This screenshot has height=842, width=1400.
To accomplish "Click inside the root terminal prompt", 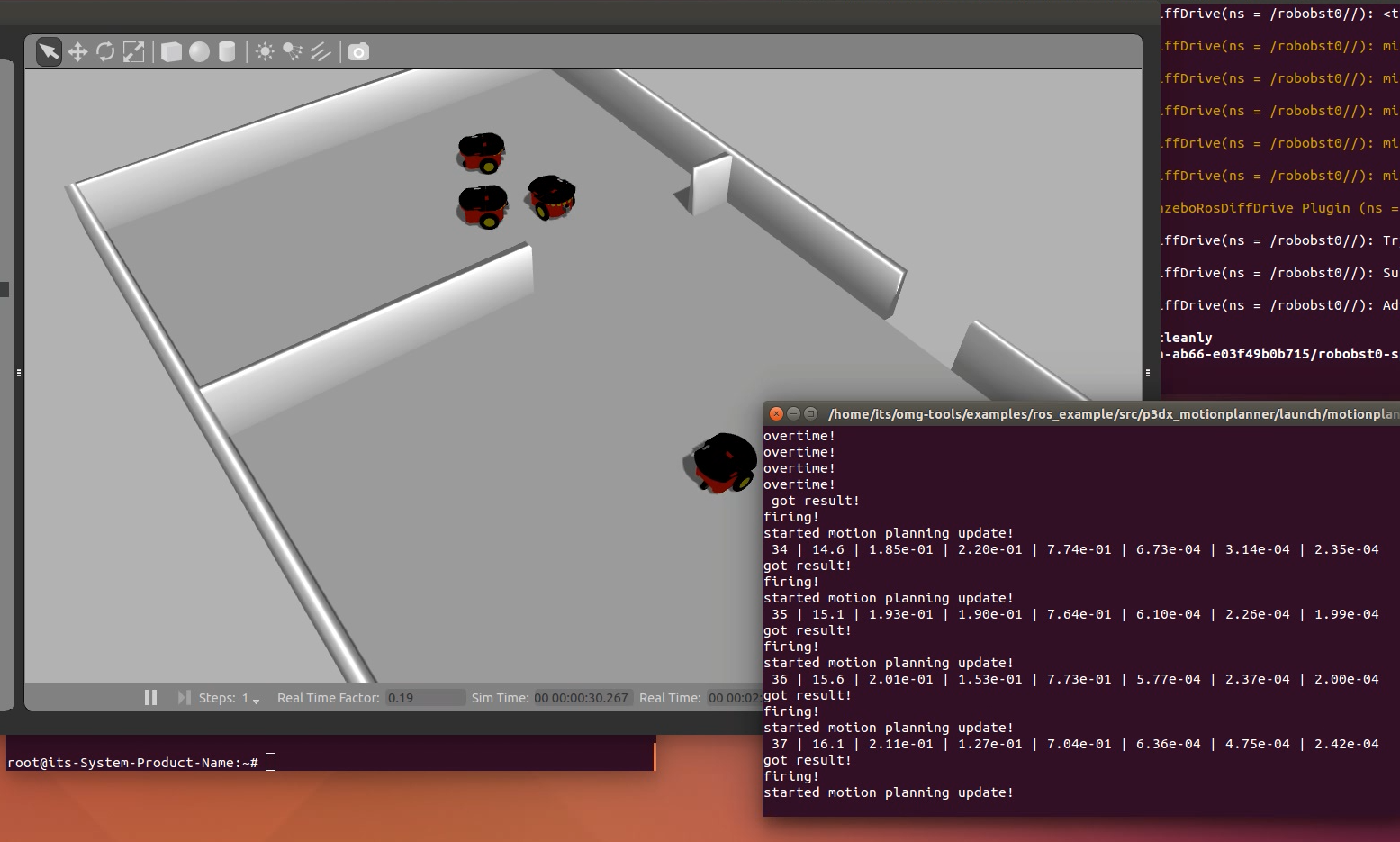I will click(270, 762).
